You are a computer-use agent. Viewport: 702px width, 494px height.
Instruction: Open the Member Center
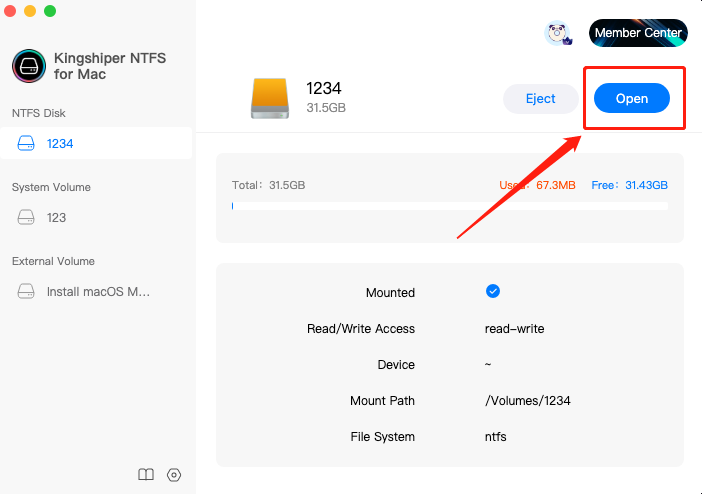(638, 33)
